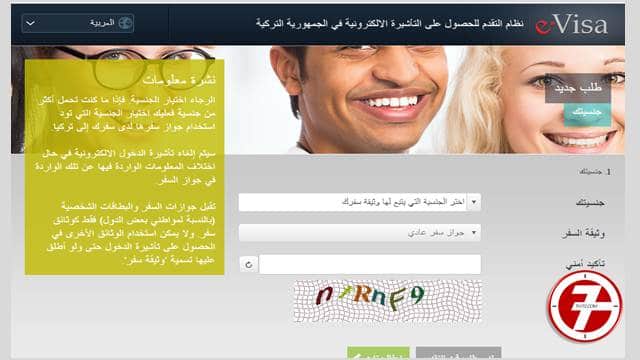Open the nationality selection dropdown
This screenshot has height=360, width=640.
360,202
